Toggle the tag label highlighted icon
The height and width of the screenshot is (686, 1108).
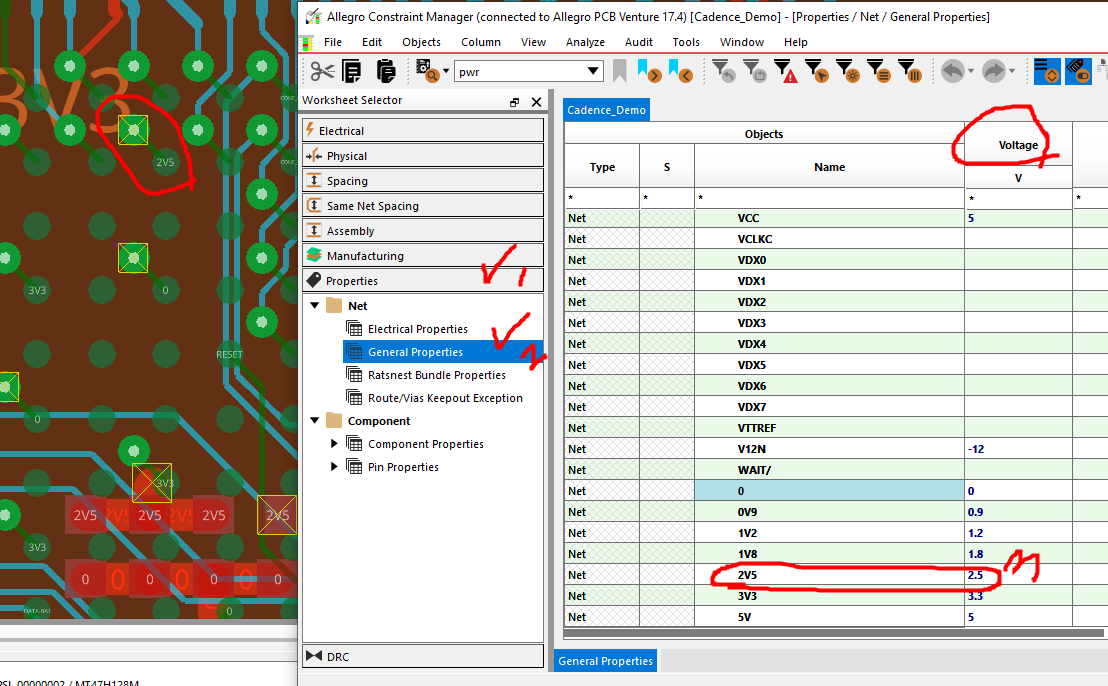pos(1078,71)
